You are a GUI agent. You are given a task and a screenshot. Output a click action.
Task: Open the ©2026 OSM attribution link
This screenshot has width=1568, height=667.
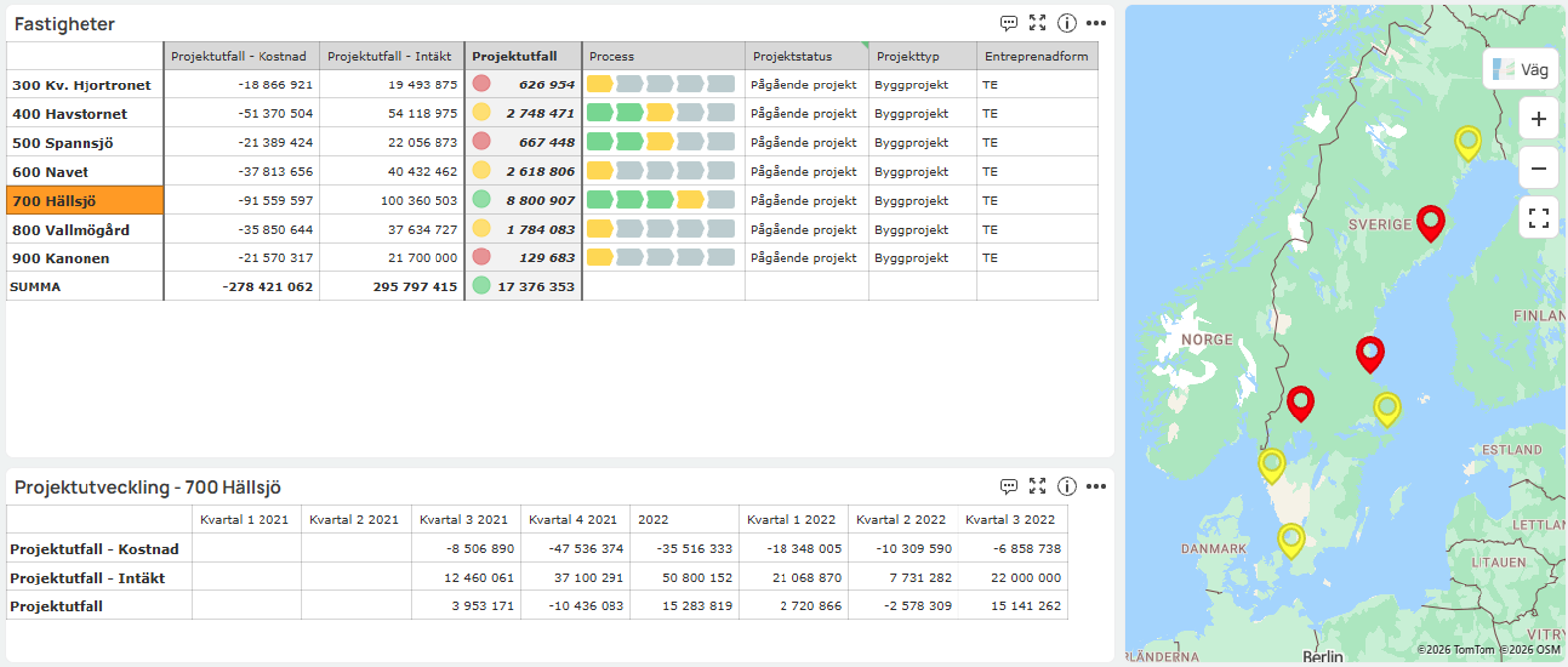tap(1530, 650)
